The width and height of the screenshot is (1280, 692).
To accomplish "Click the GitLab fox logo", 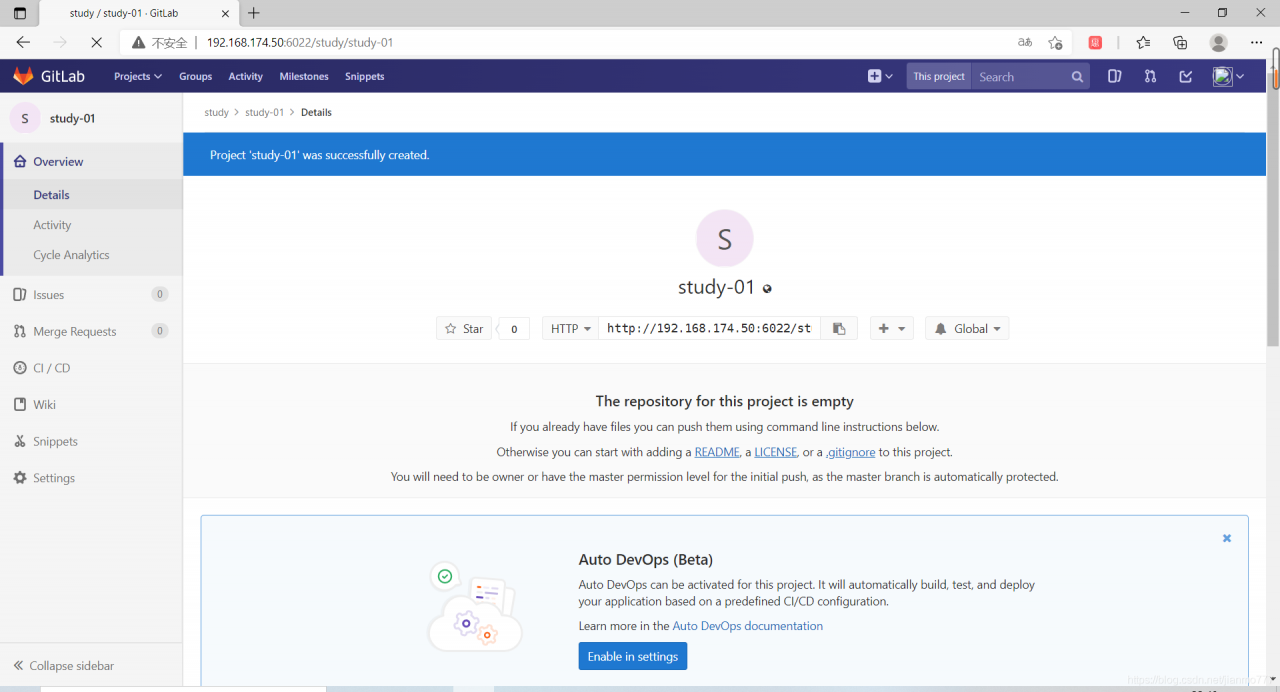I will pyautogui.click(x=22, y=76).
